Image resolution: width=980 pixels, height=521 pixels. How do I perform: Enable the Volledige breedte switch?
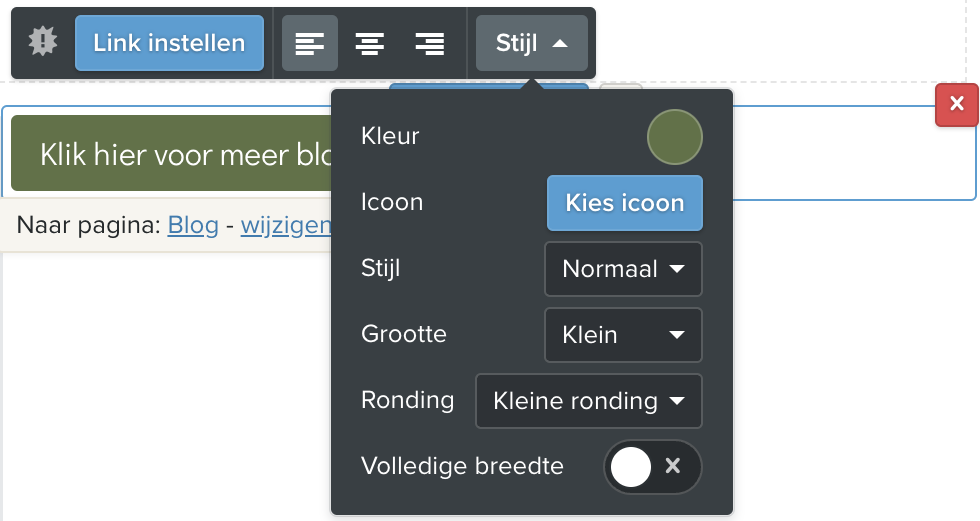pos(653,467)
